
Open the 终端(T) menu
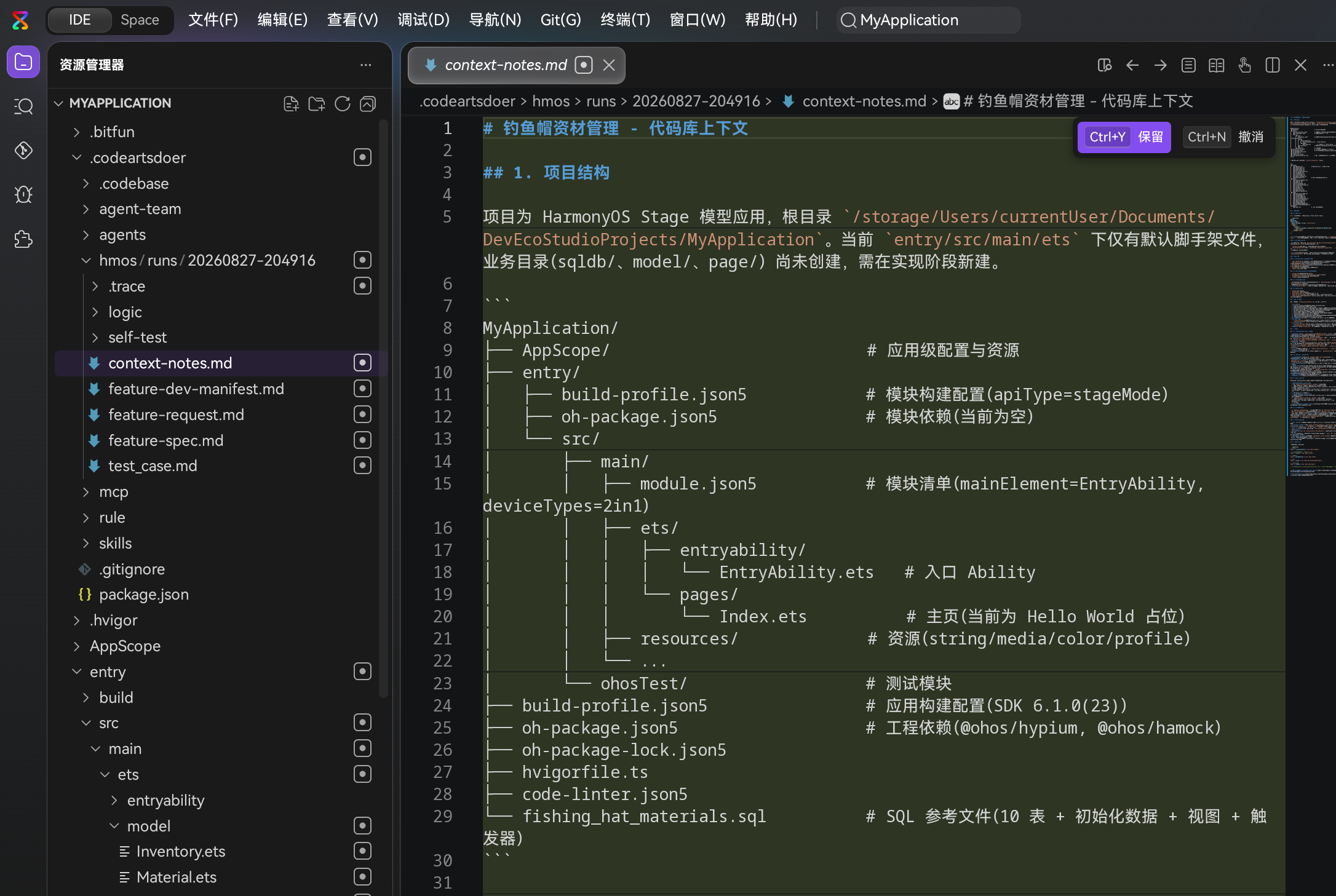point(626,20)
